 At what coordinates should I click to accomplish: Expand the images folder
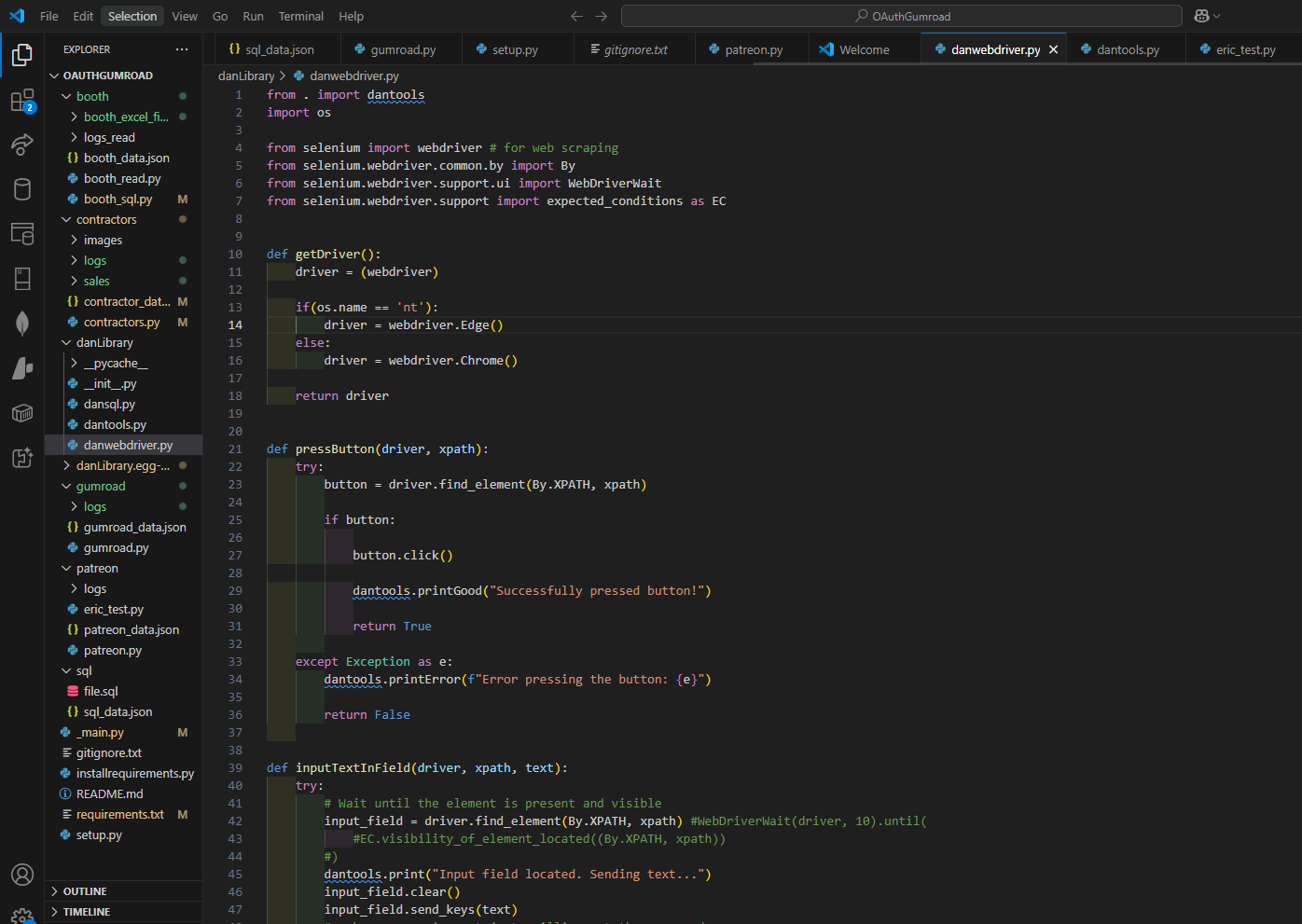(123, 240)
